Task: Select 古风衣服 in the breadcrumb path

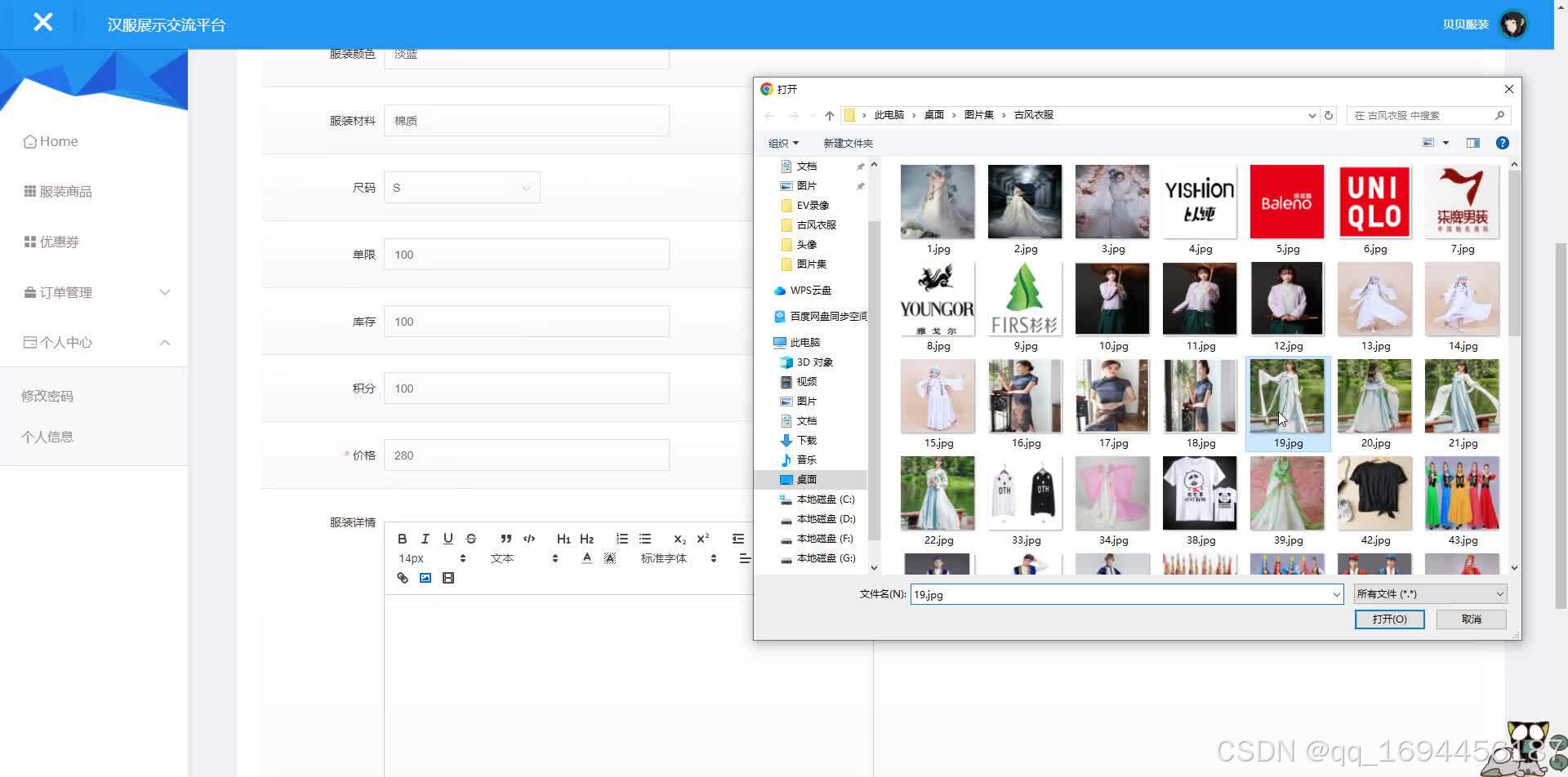Action: [1033, 115]
